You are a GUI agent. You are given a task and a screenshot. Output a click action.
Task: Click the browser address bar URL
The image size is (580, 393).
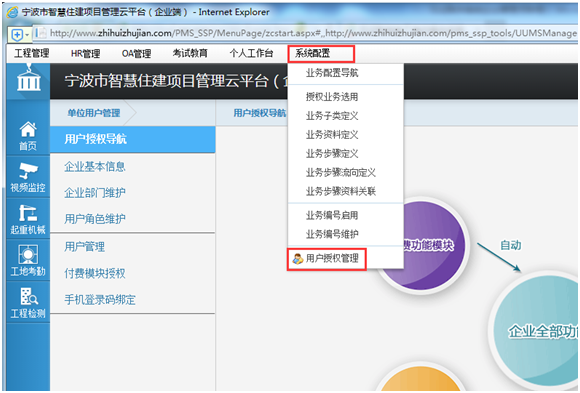pos(313,33)
